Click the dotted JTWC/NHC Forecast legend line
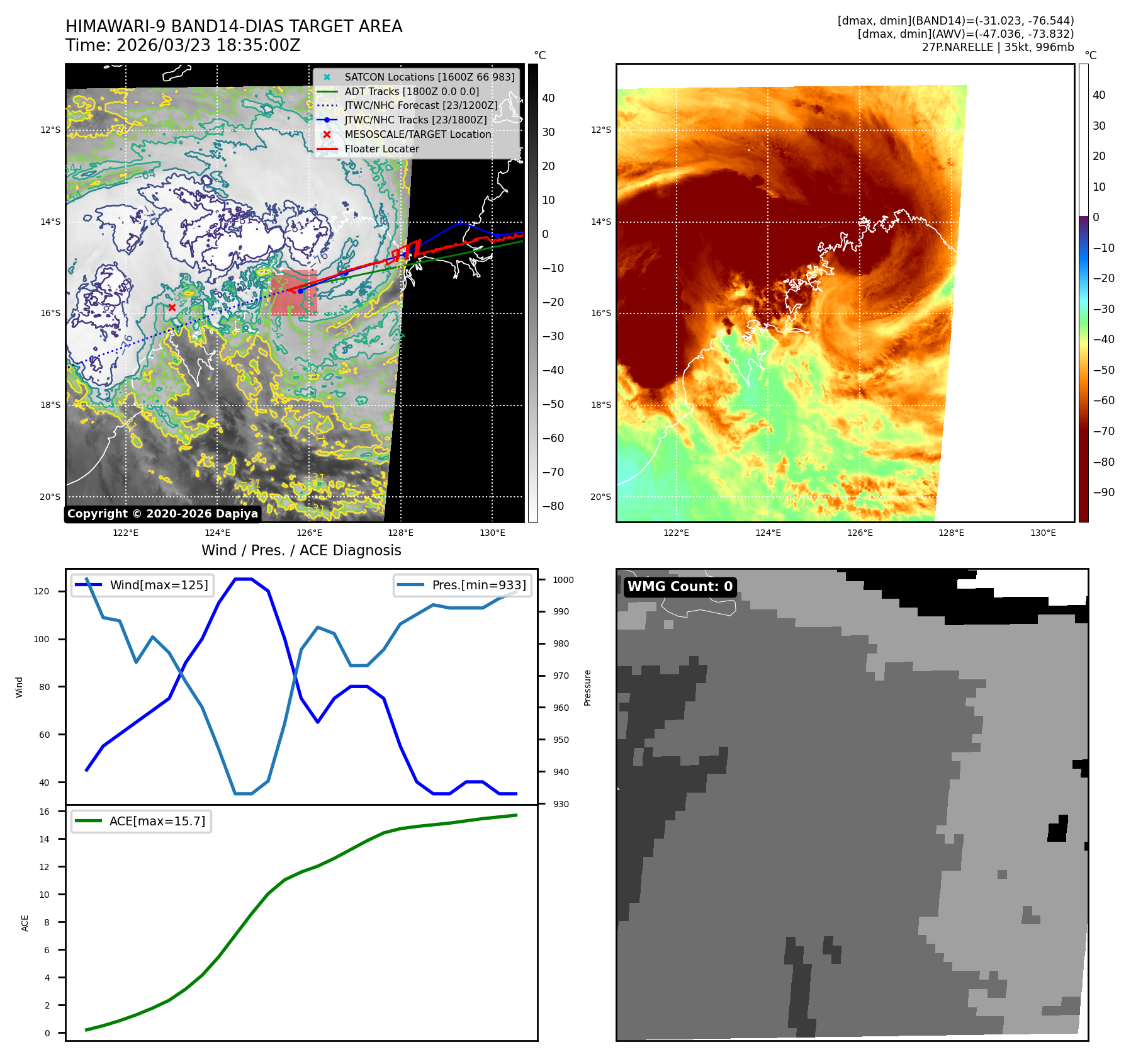The width and height of the screenshot is (1131, 1064). click(327, 106)
